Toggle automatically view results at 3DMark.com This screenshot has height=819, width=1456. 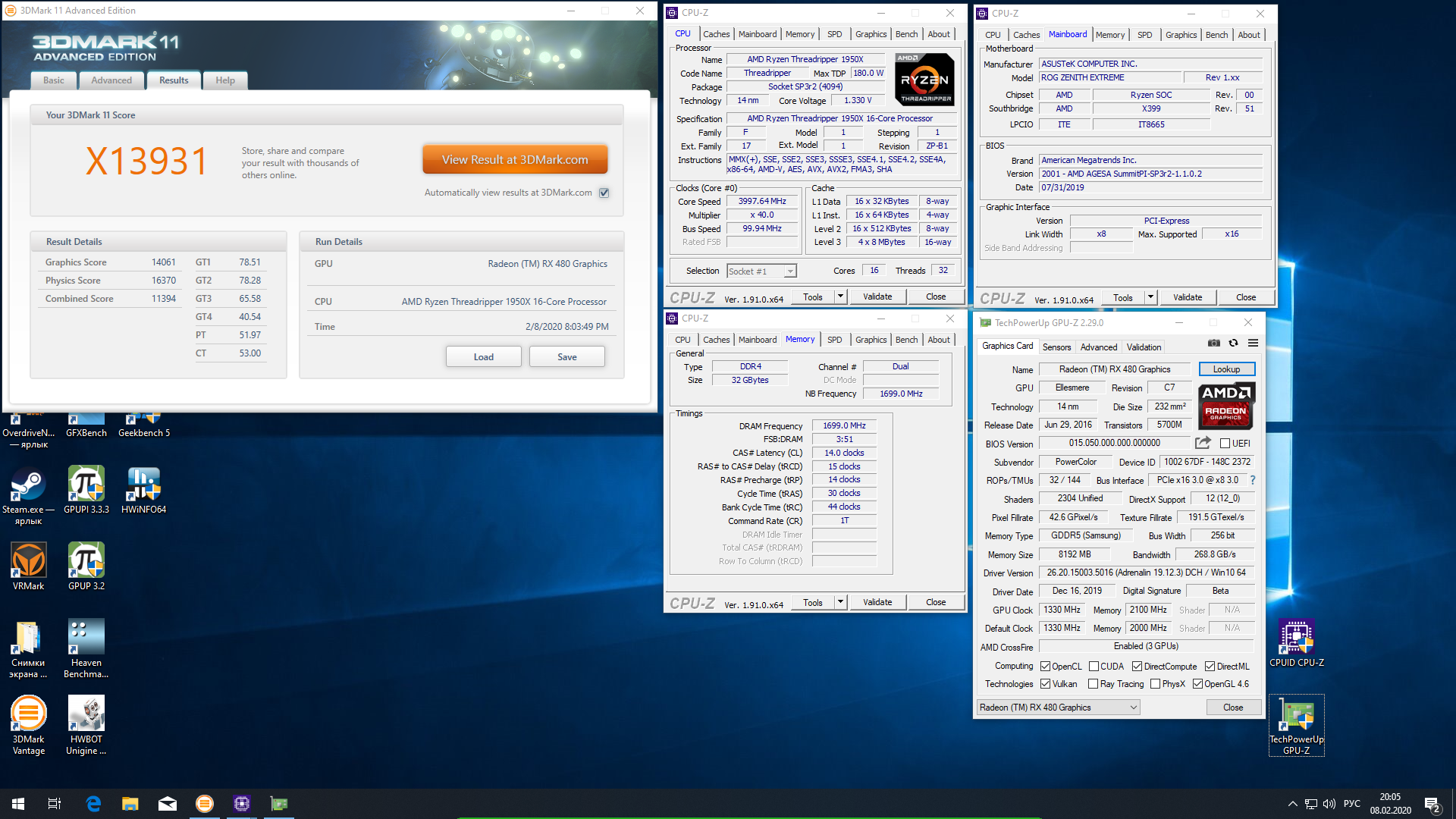tap(604, 193)
